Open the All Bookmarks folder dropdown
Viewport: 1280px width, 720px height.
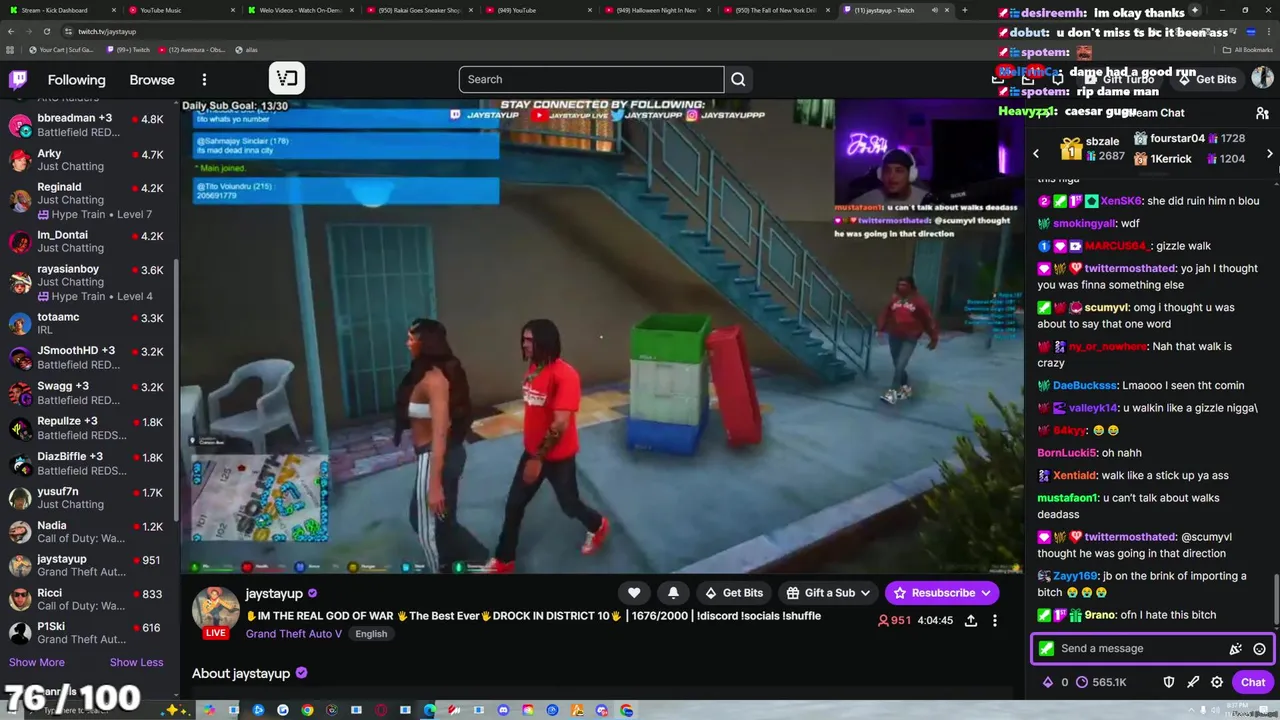[1247, 49]
